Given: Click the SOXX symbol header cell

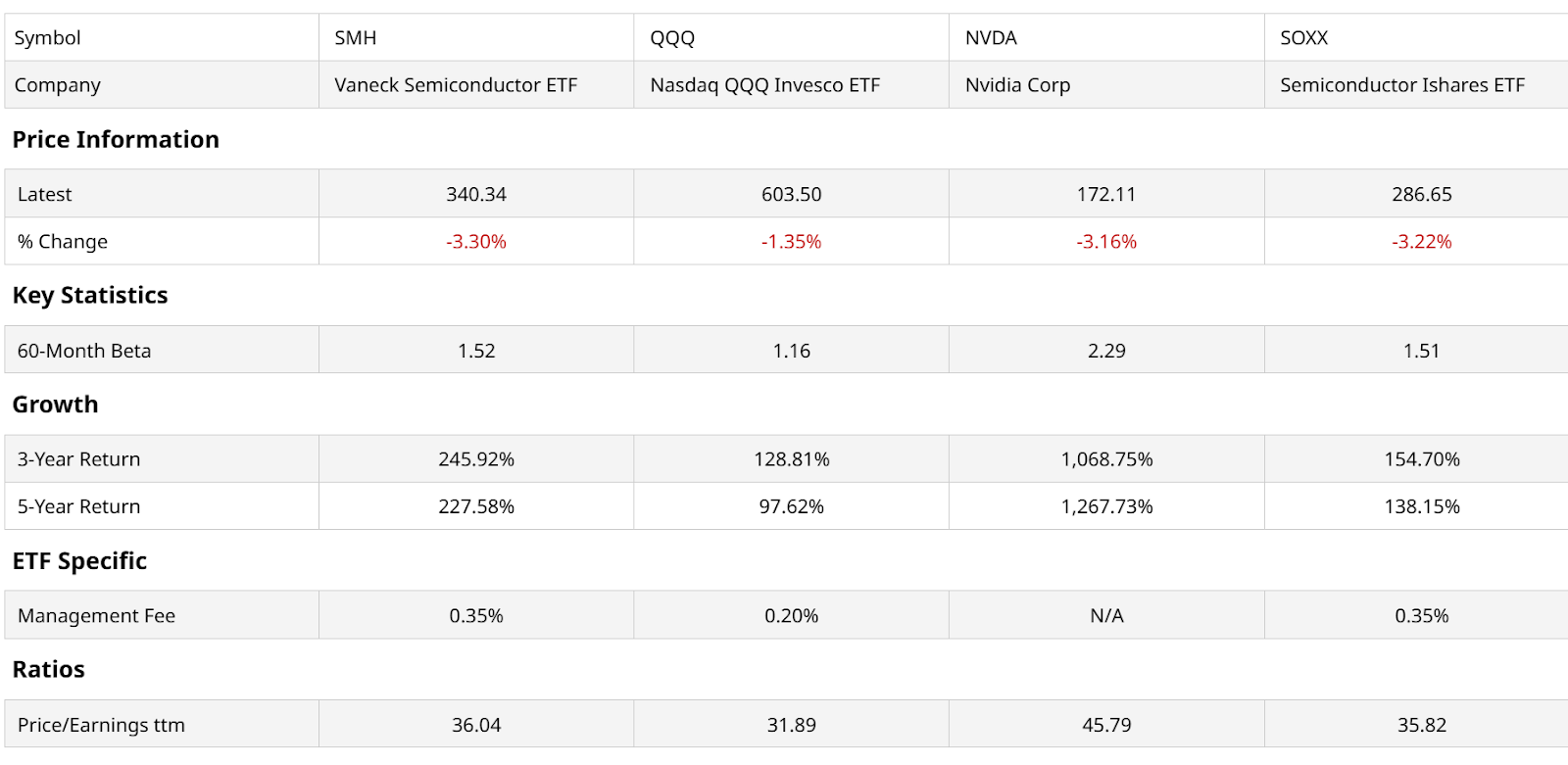Looking at the screenshot, I should pyautogui.click(x=1303, y=38).
